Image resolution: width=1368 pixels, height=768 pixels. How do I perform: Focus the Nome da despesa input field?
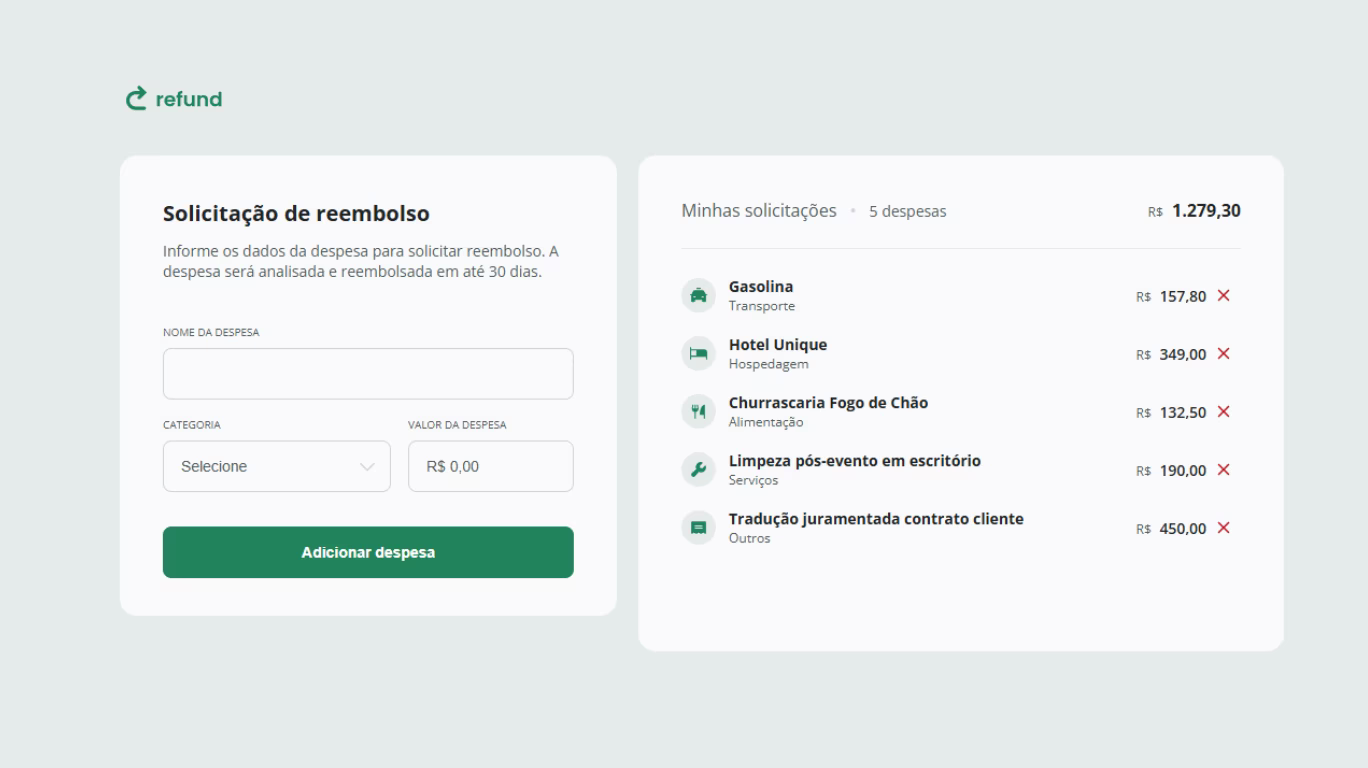click(x=368, y=374)
